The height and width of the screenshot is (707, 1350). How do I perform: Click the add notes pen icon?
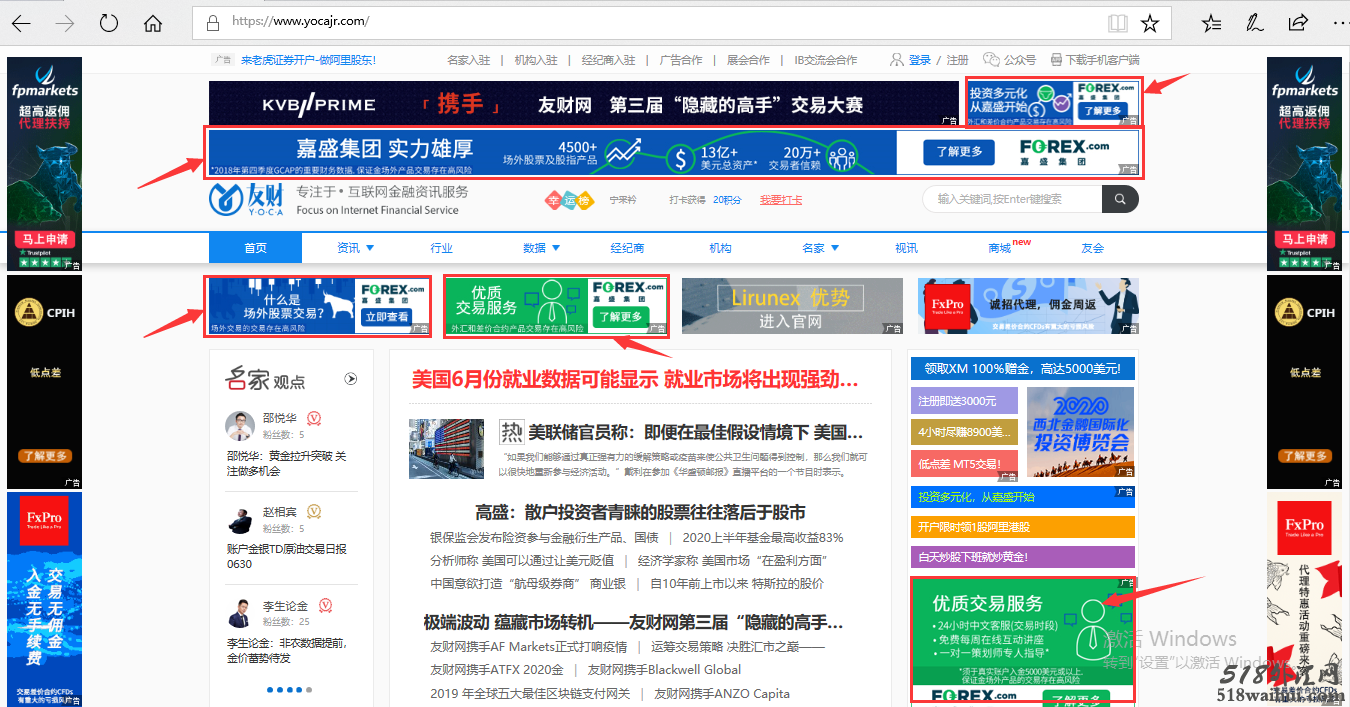1254,22
